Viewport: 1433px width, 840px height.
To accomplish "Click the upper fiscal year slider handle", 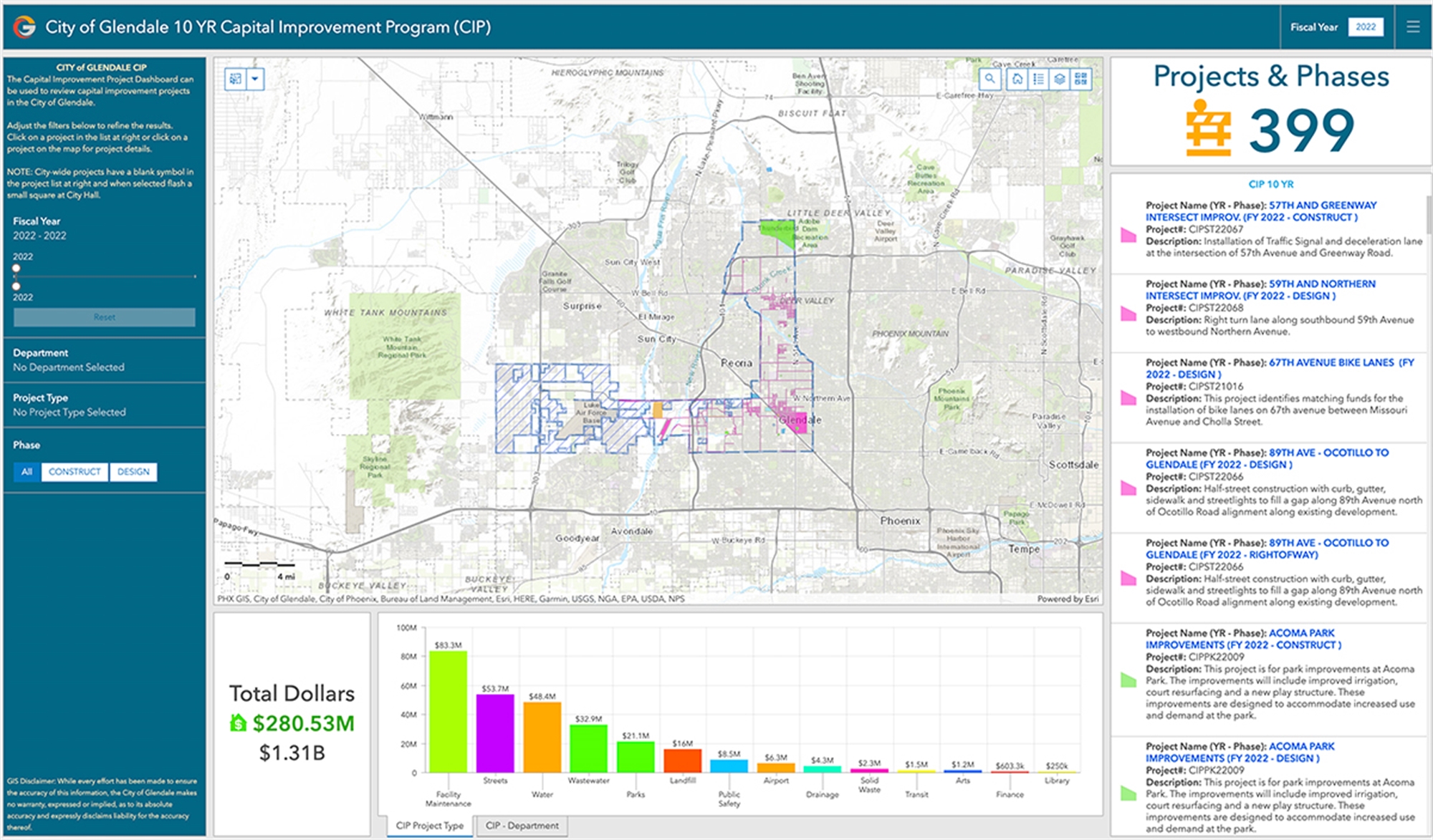I will click(x=16, y=269).
